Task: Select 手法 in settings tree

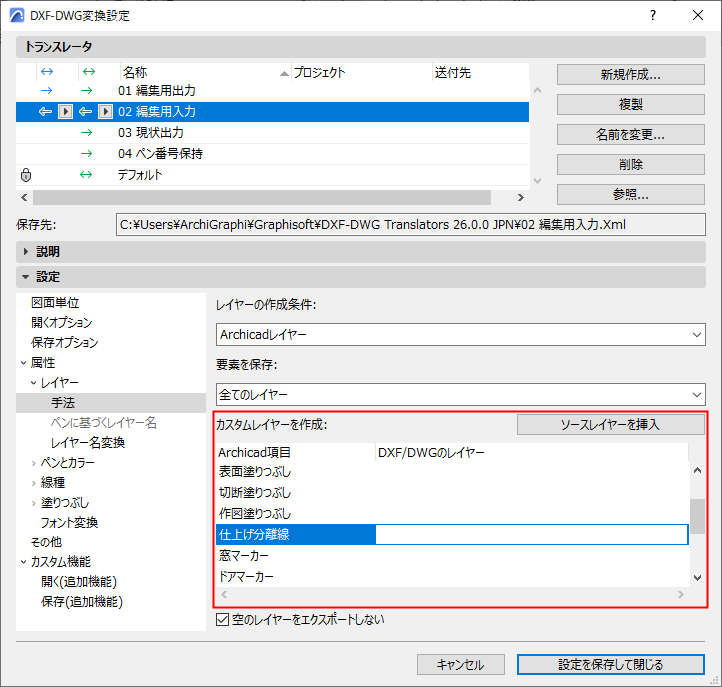Action: coord(63,402)
